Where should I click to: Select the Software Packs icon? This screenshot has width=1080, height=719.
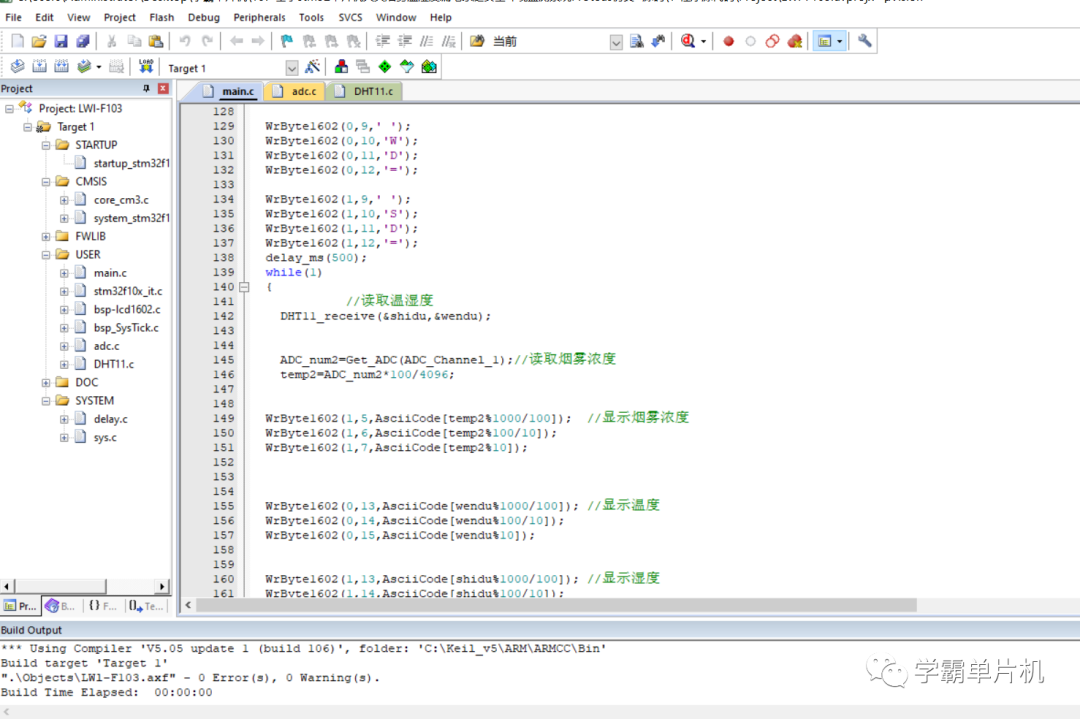click(407, 67)
